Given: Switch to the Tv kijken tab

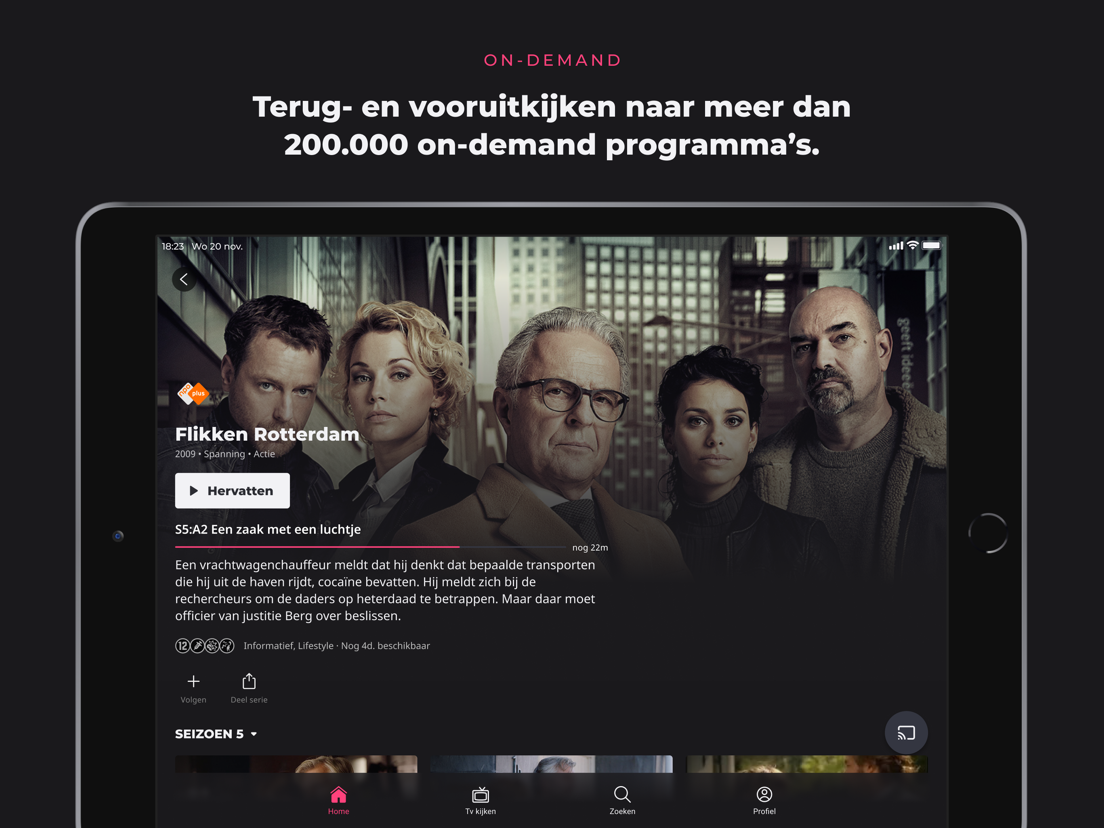Looking at the screenshot, I should (x=480, y=801).
